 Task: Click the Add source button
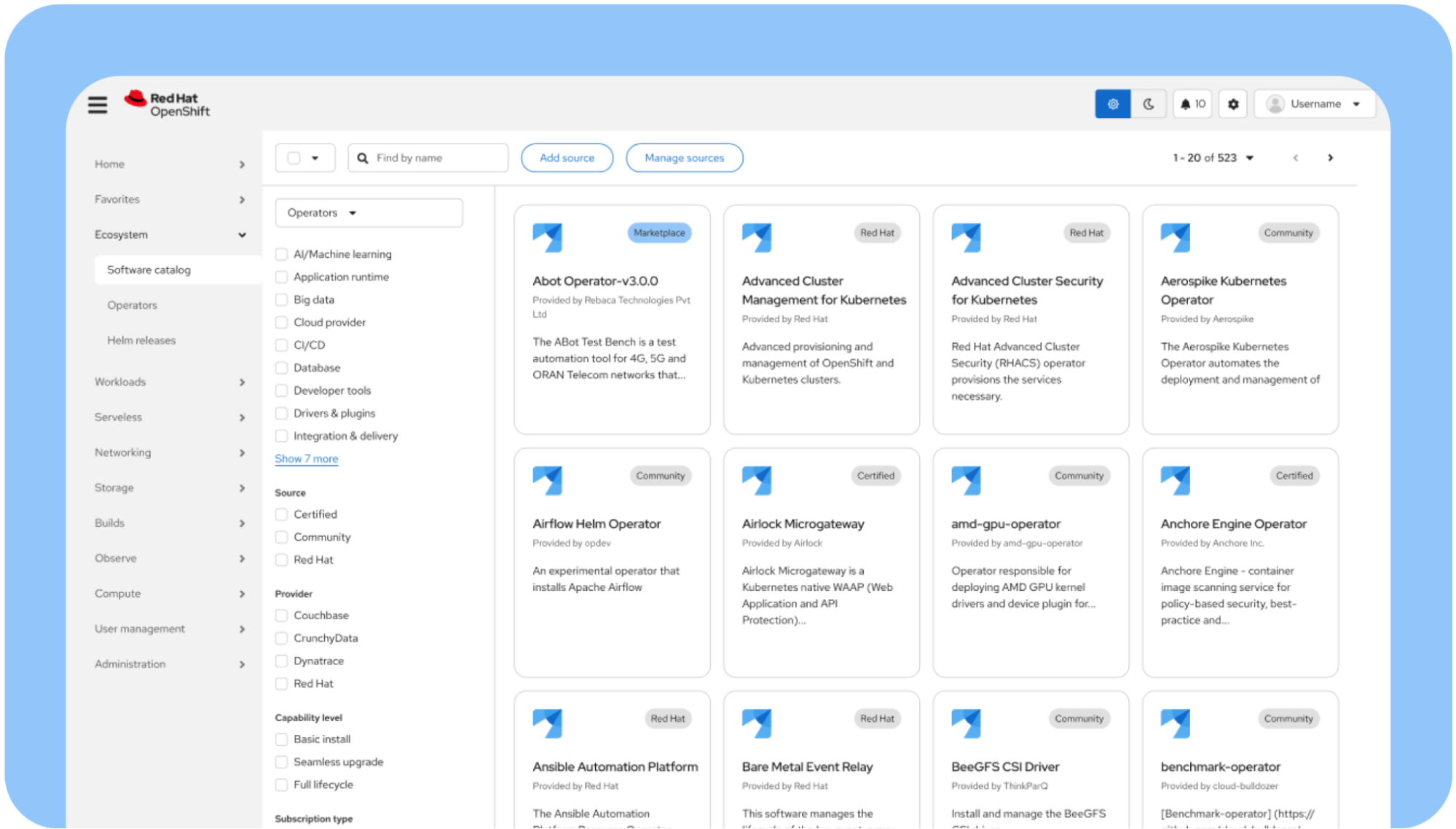point(567,158)
